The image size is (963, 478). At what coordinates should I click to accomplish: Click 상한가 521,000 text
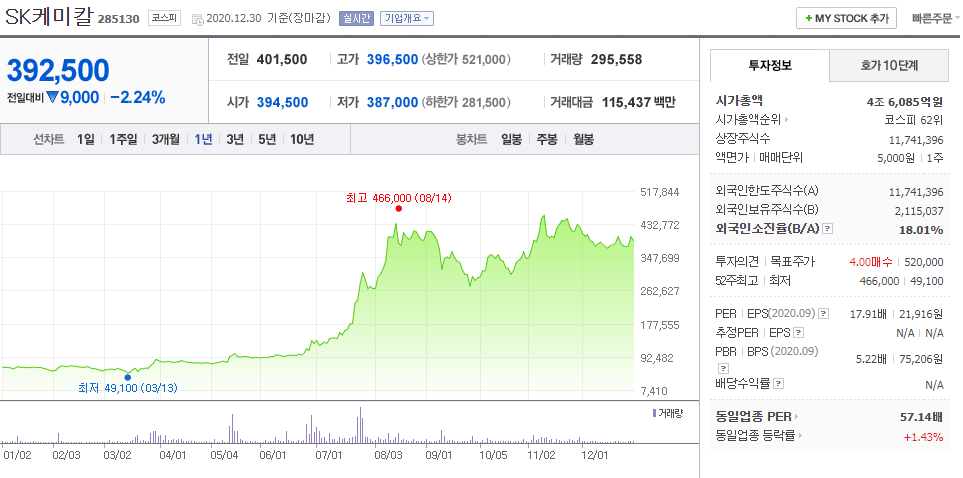467,60
